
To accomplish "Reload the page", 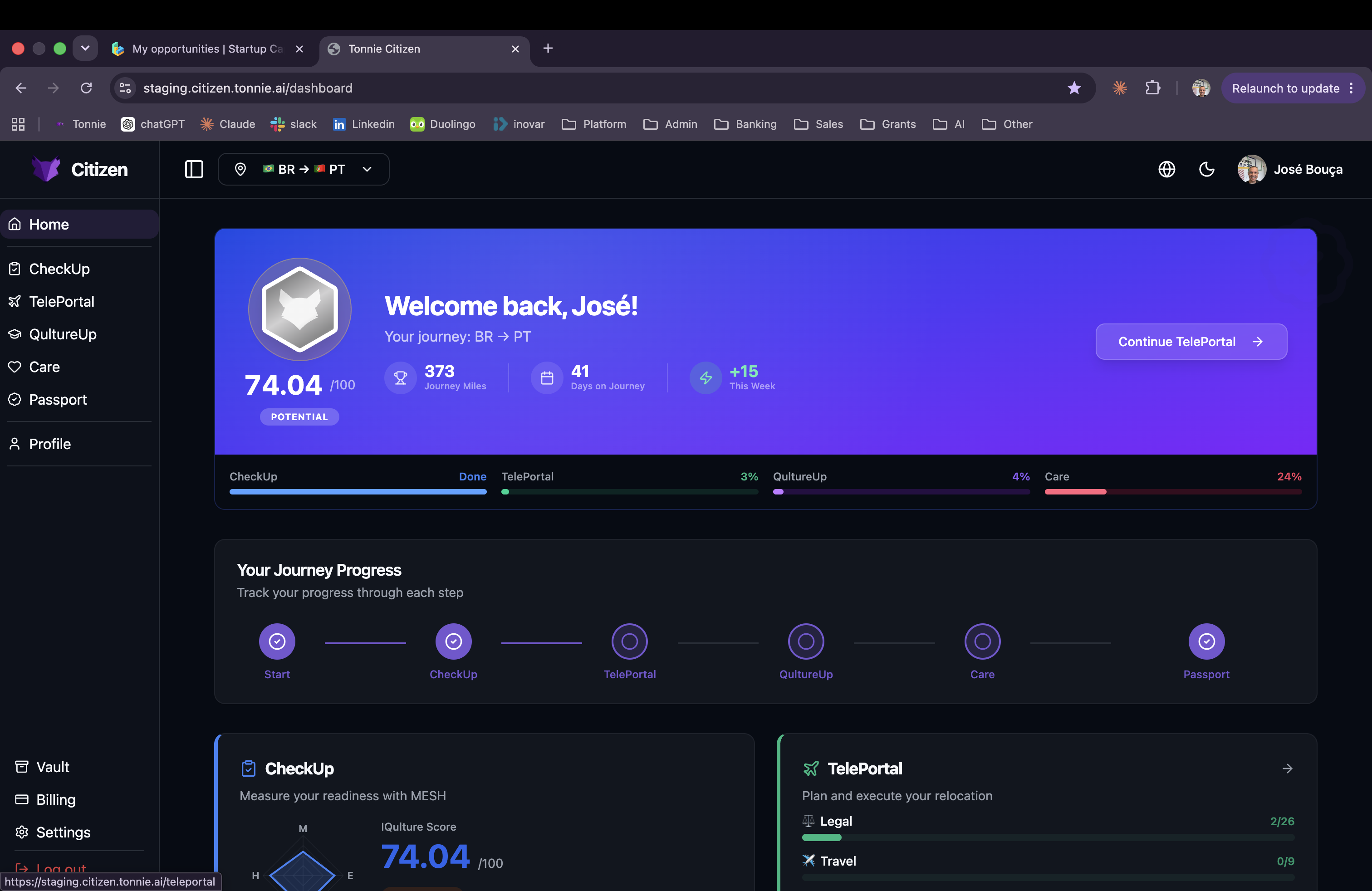I will (87, 88).
